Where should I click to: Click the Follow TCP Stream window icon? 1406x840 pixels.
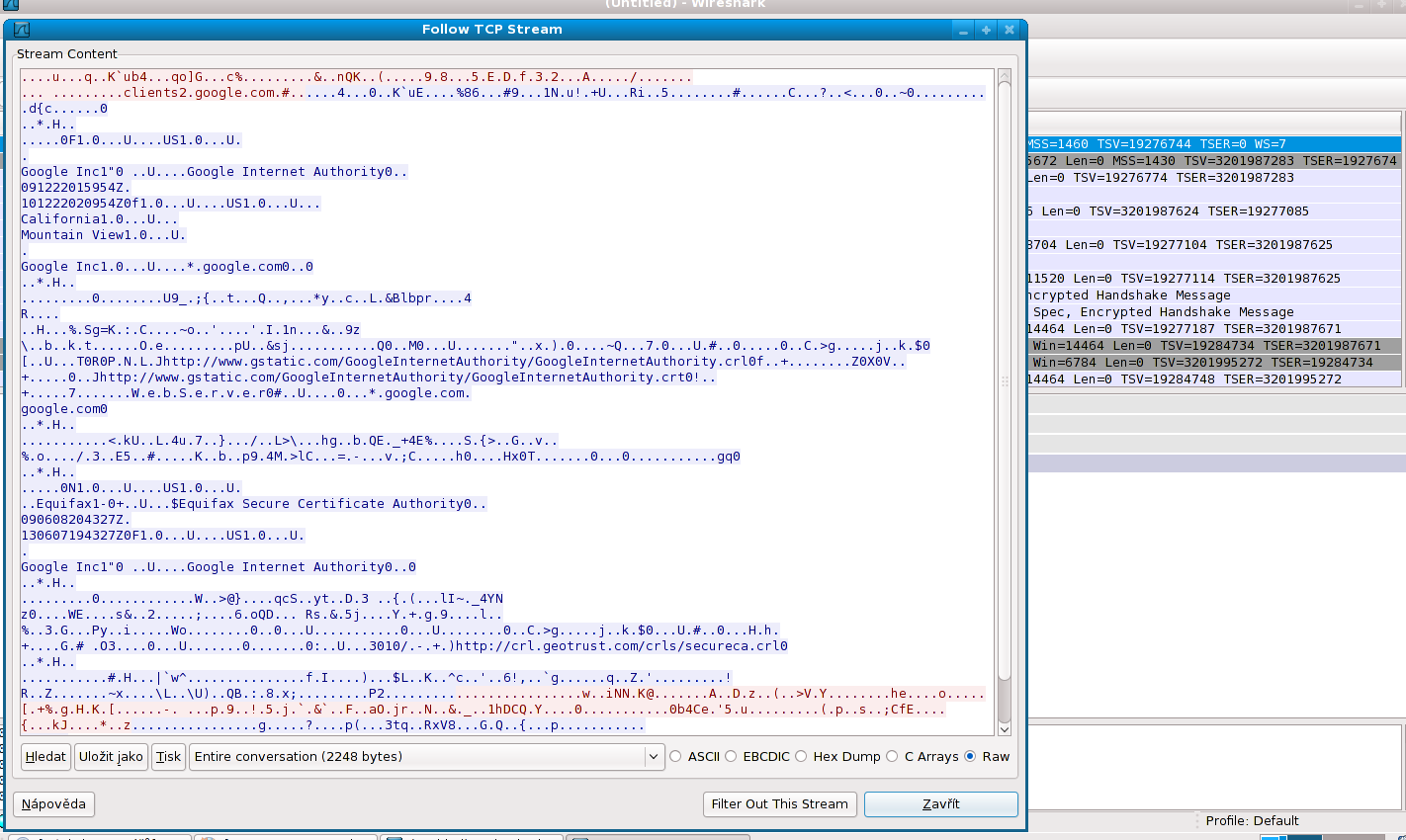coord(22,30)
